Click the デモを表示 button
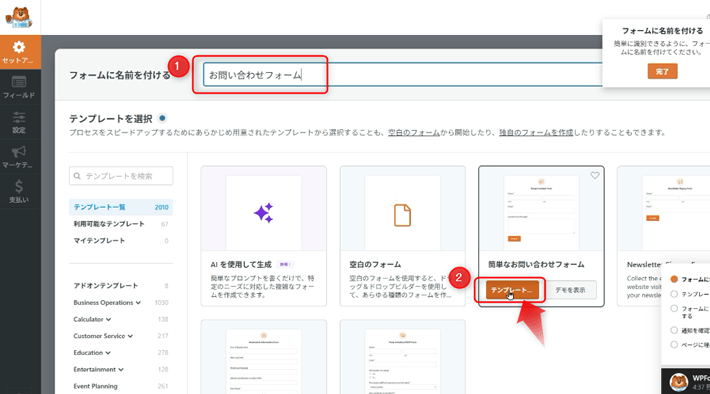This screenshot has width=710, height=394. coord(570,290)
